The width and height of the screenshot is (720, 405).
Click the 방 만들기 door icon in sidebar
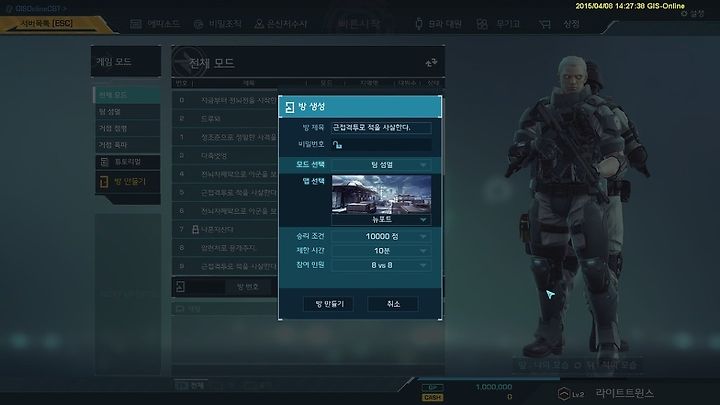coord(104,182)
